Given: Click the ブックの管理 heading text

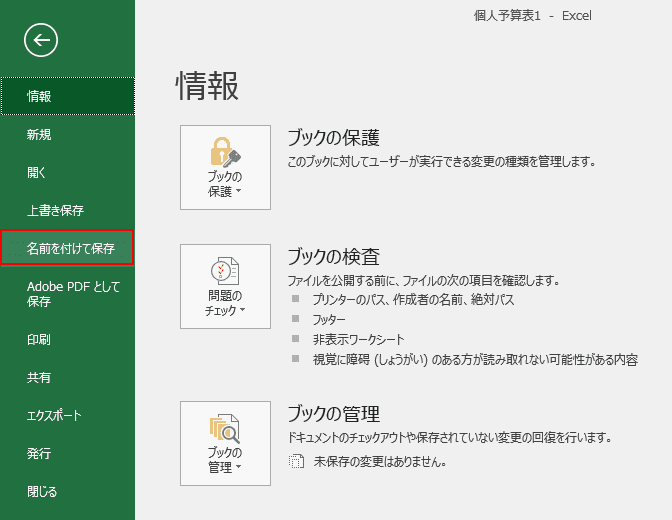Looking at the screenshot, I should (333, 414).
